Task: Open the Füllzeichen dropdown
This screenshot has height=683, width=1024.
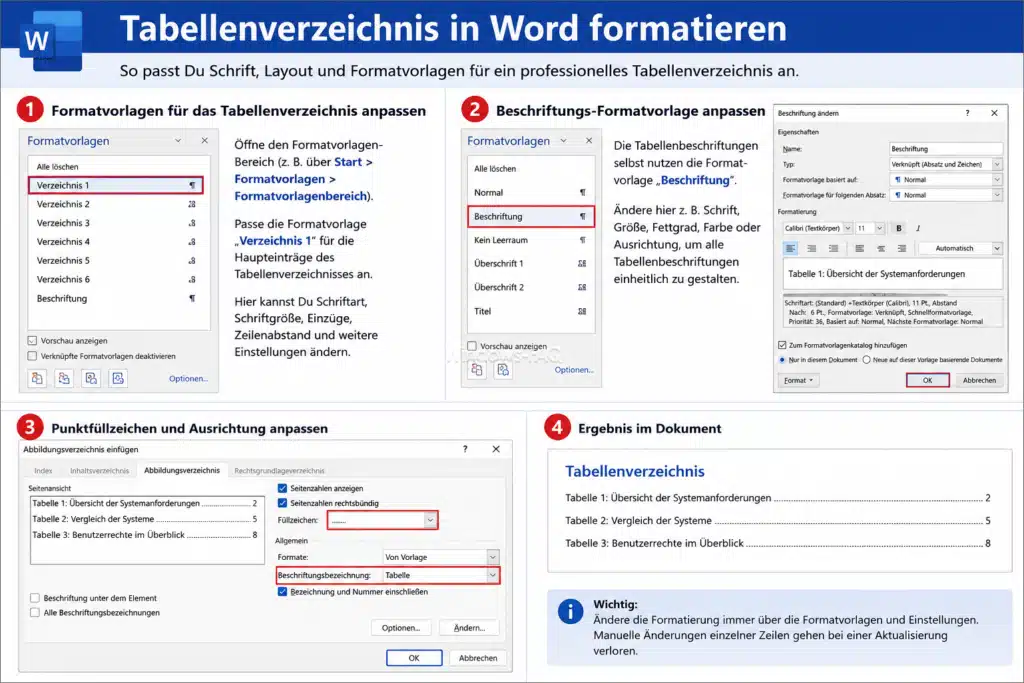Action: point(430,520)
